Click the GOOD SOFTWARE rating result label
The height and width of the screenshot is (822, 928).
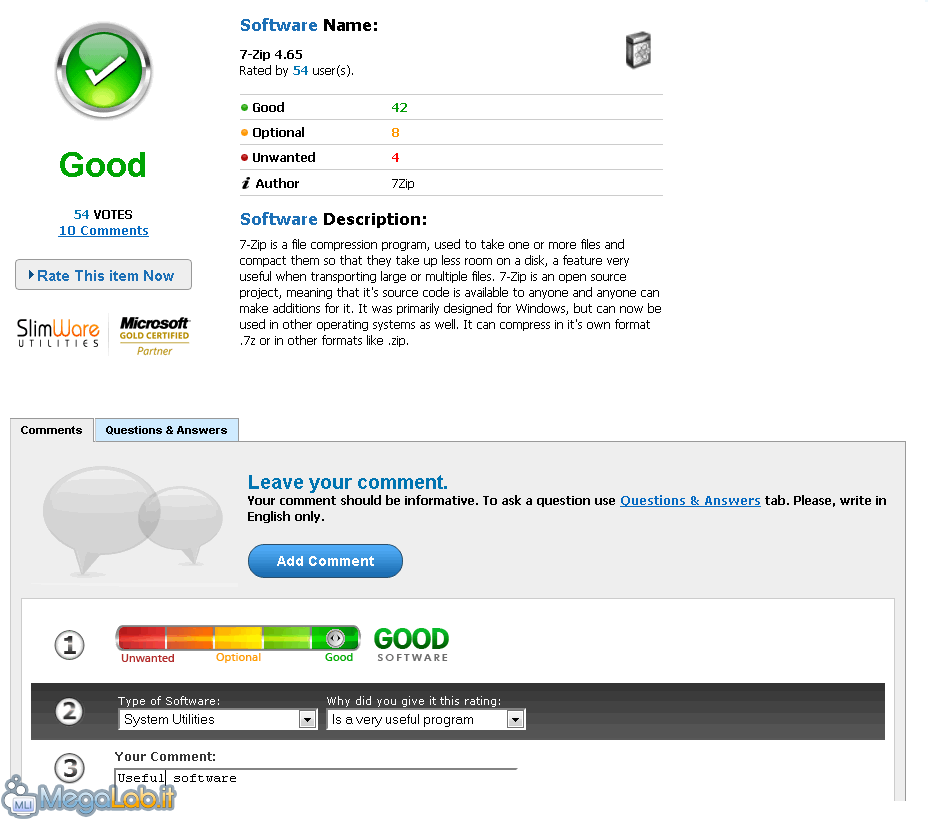[412, 645]
